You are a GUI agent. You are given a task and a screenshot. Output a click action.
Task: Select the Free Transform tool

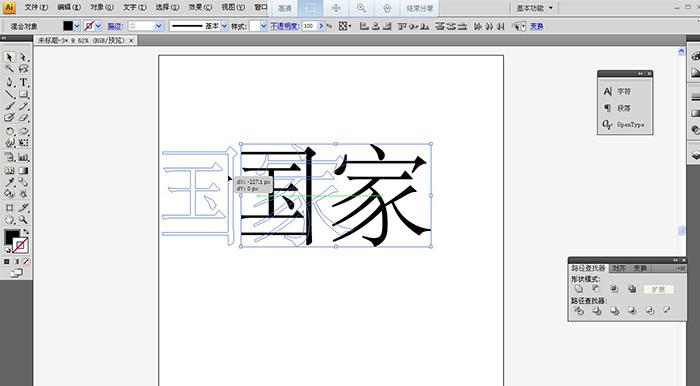click(x=23, y=143)
